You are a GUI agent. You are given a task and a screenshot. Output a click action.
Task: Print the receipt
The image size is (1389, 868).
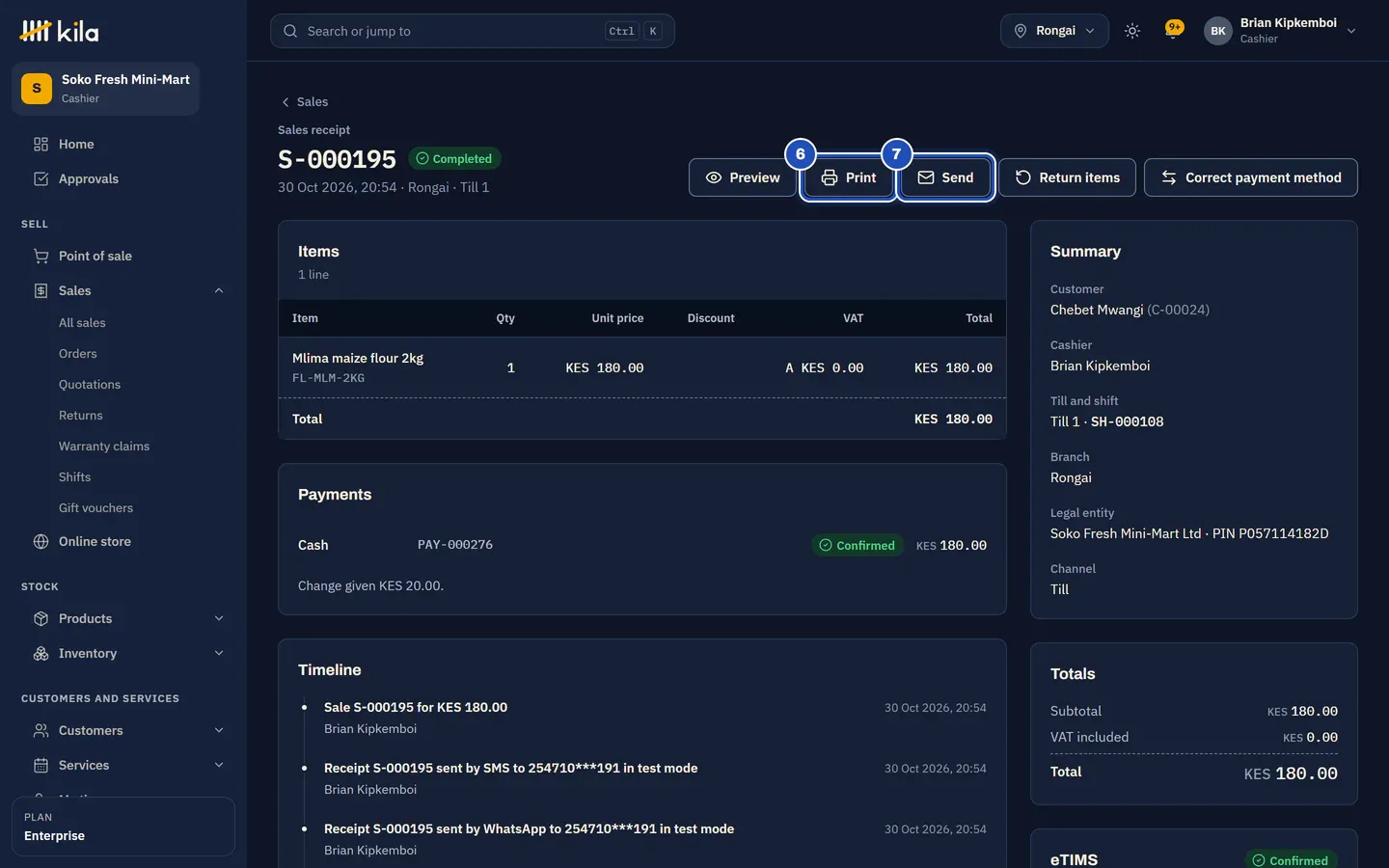[849, 177]
